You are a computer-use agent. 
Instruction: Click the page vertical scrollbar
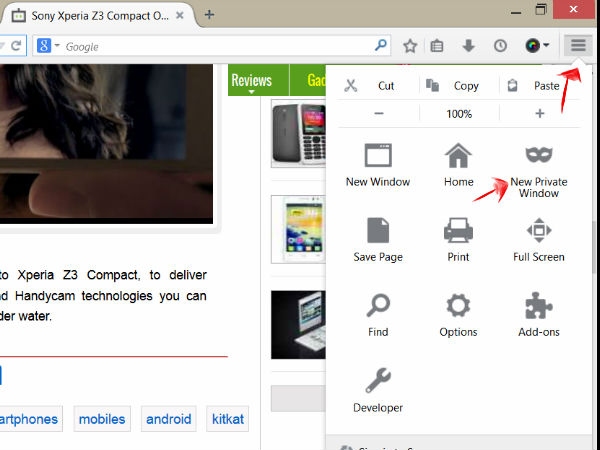[x=596, y=247]
